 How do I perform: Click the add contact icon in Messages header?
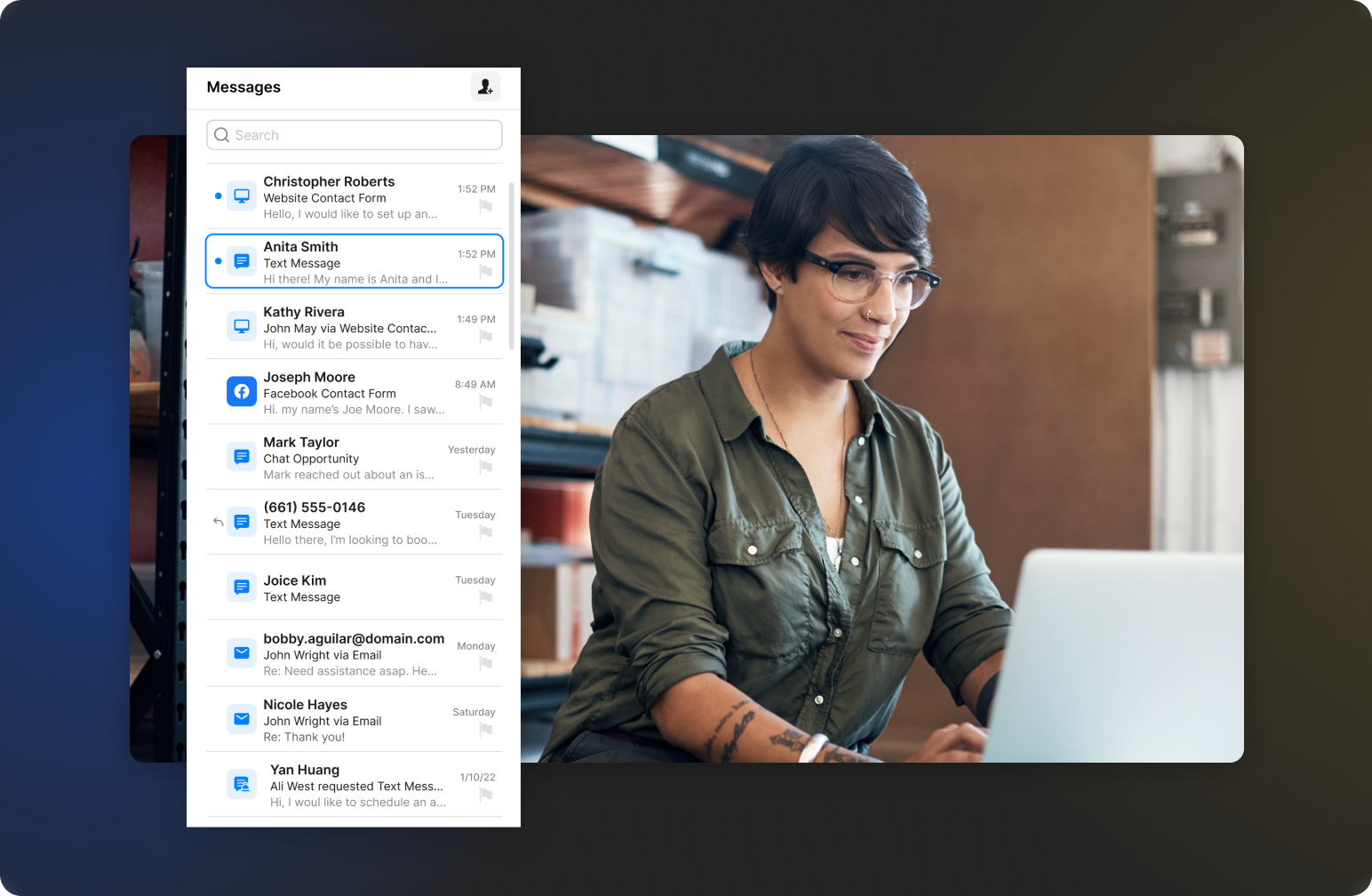click(x=485, y=87)
